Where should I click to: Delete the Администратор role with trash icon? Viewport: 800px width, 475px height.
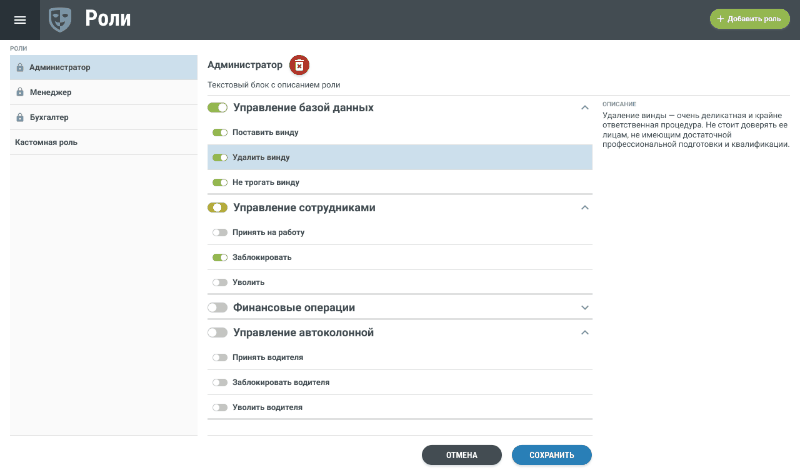click(x=299, y=65)
